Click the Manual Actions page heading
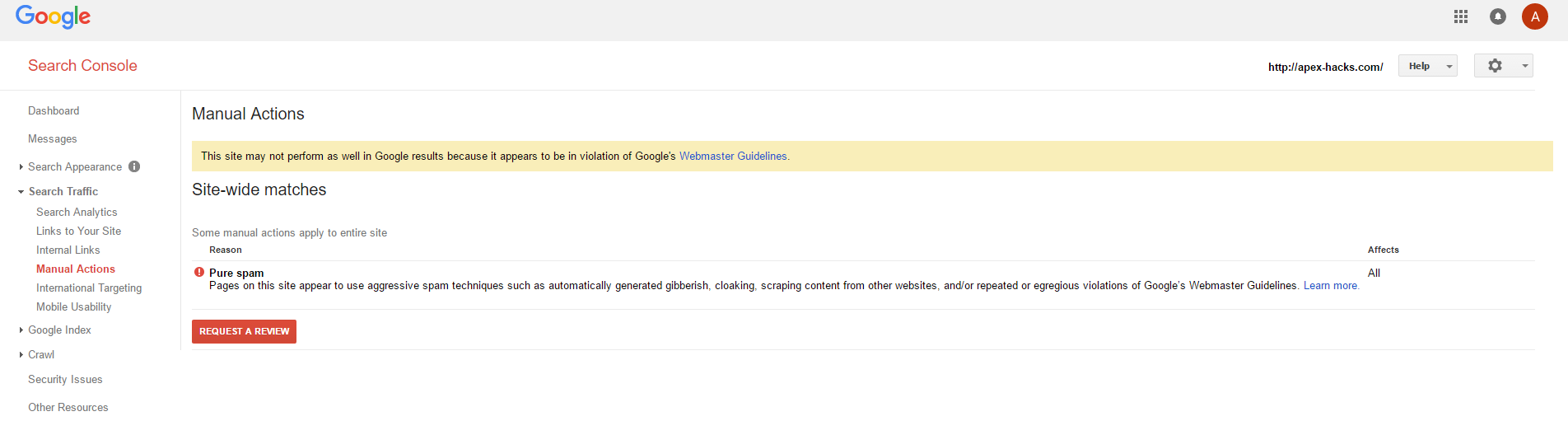The width and height of the screenshot is (1568, 421). tap(248, 114)
